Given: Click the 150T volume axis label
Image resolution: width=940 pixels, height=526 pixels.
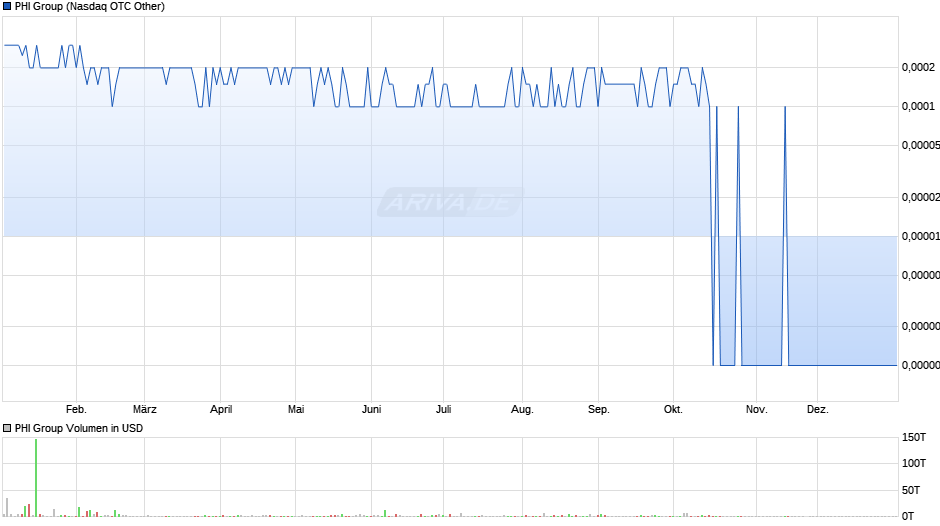Looking at the screenshot, I should 914,437.
